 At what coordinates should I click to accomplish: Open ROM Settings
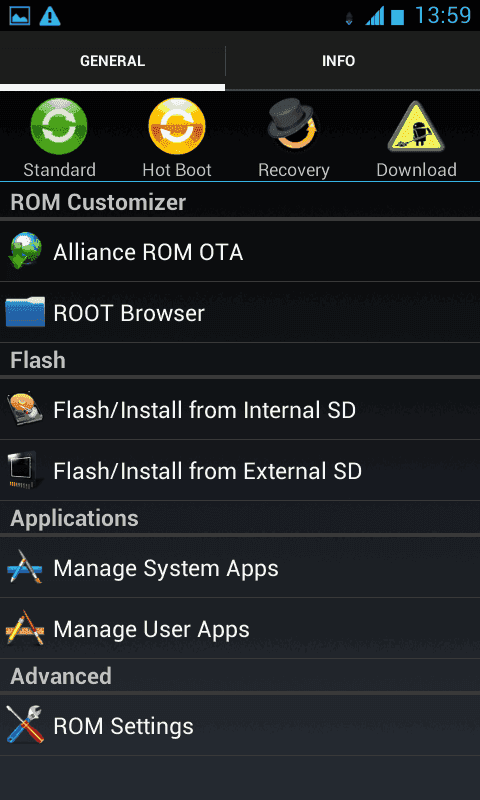point(240,726)
